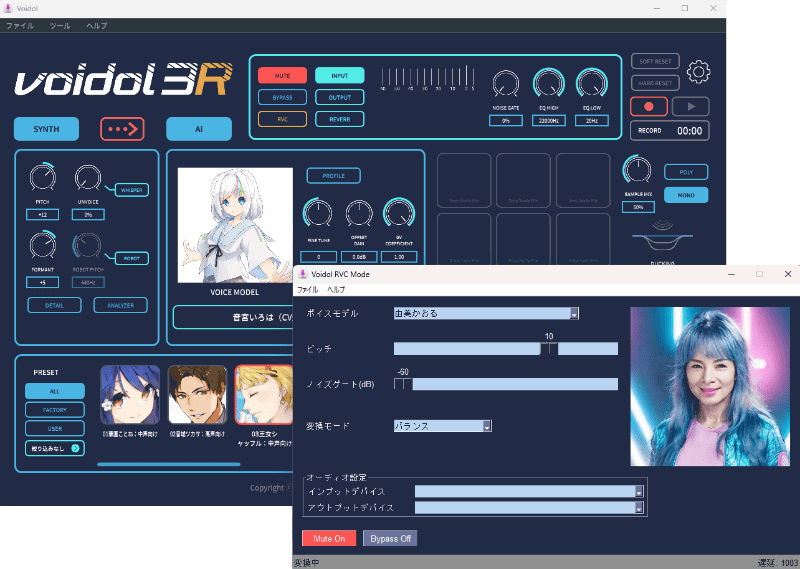Viewport: 800px width, 569px height.
Task: Open the DETAIL settings
Action: [x=54, y=305]
